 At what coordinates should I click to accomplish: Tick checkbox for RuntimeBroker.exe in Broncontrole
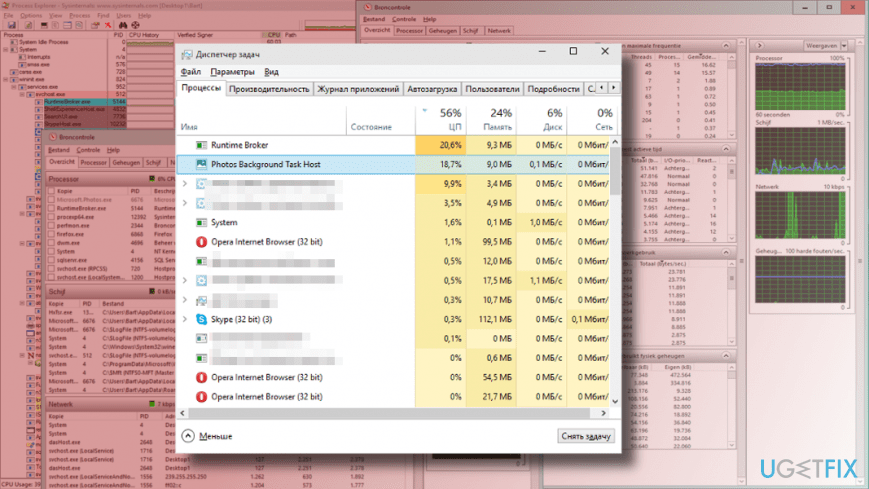pyautogui.click(x=52, y=208)
